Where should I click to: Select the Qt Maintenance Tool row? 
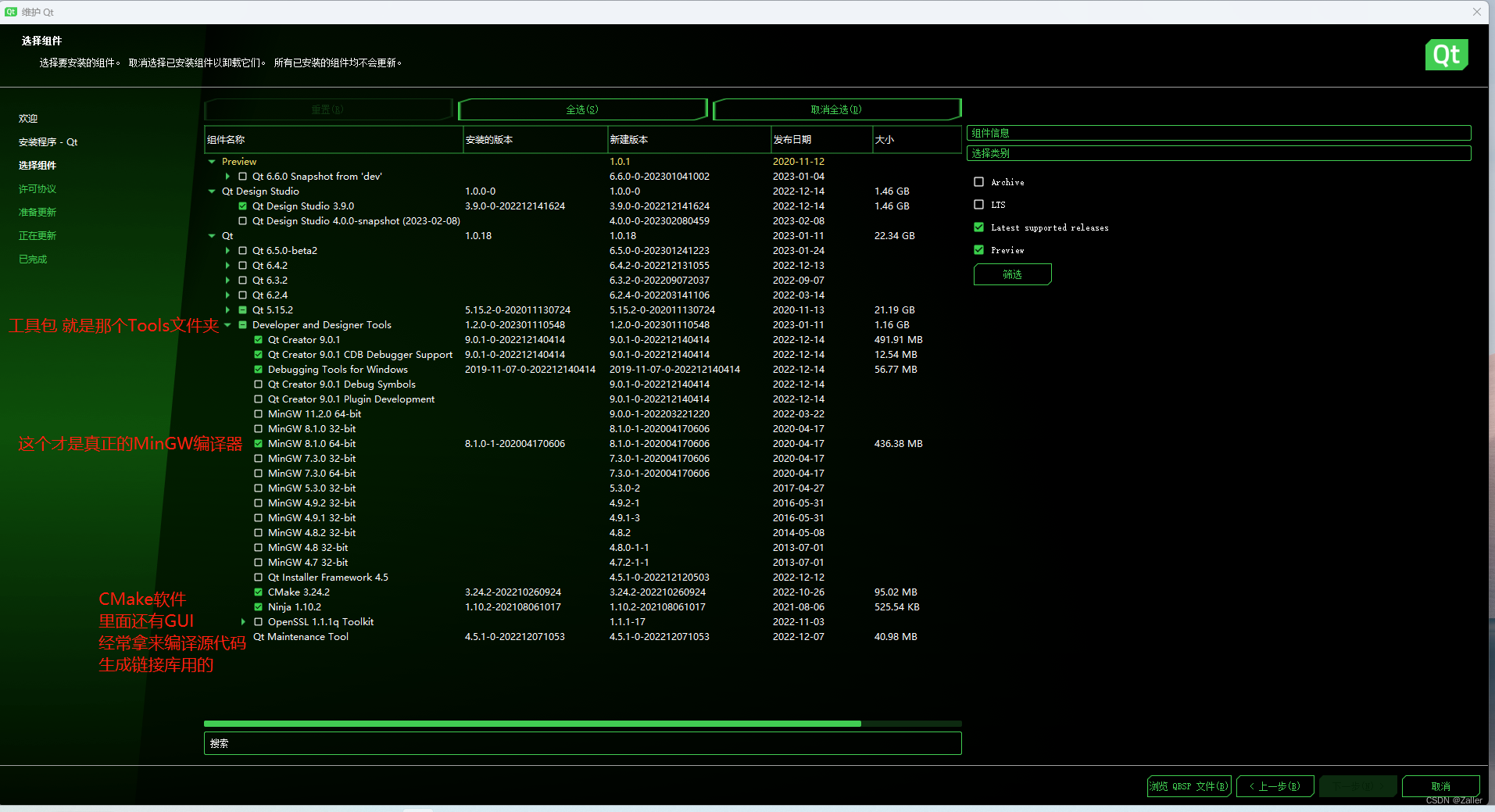click(x=582, y=637)
